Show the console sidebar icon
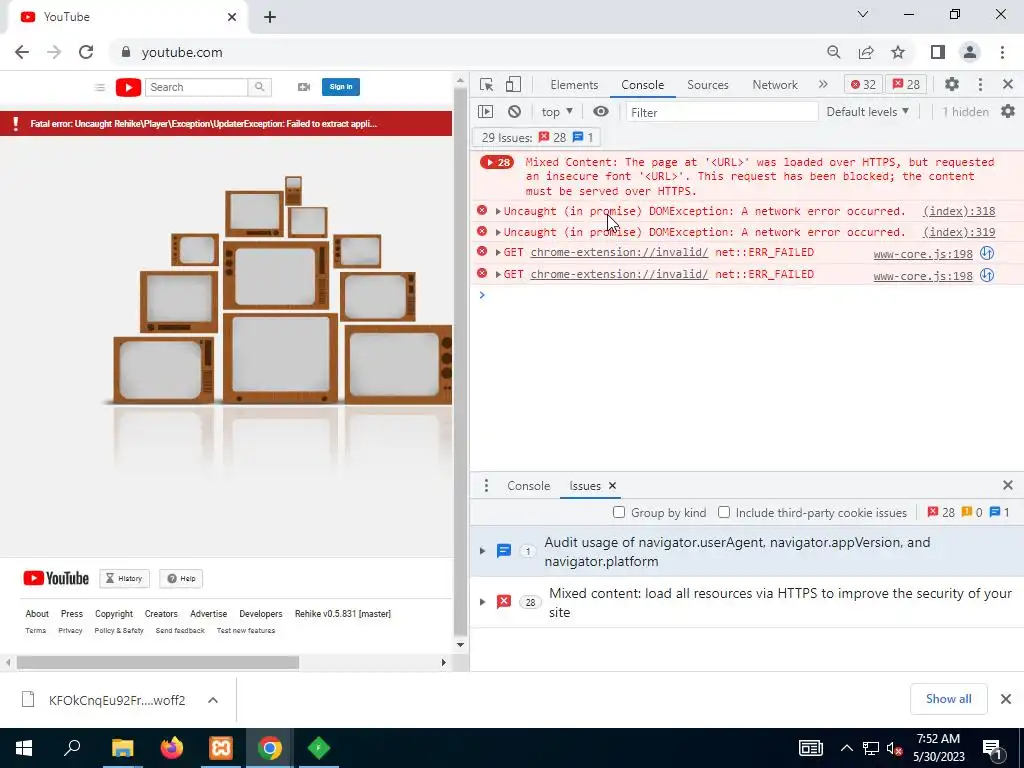 pos(485,112)
